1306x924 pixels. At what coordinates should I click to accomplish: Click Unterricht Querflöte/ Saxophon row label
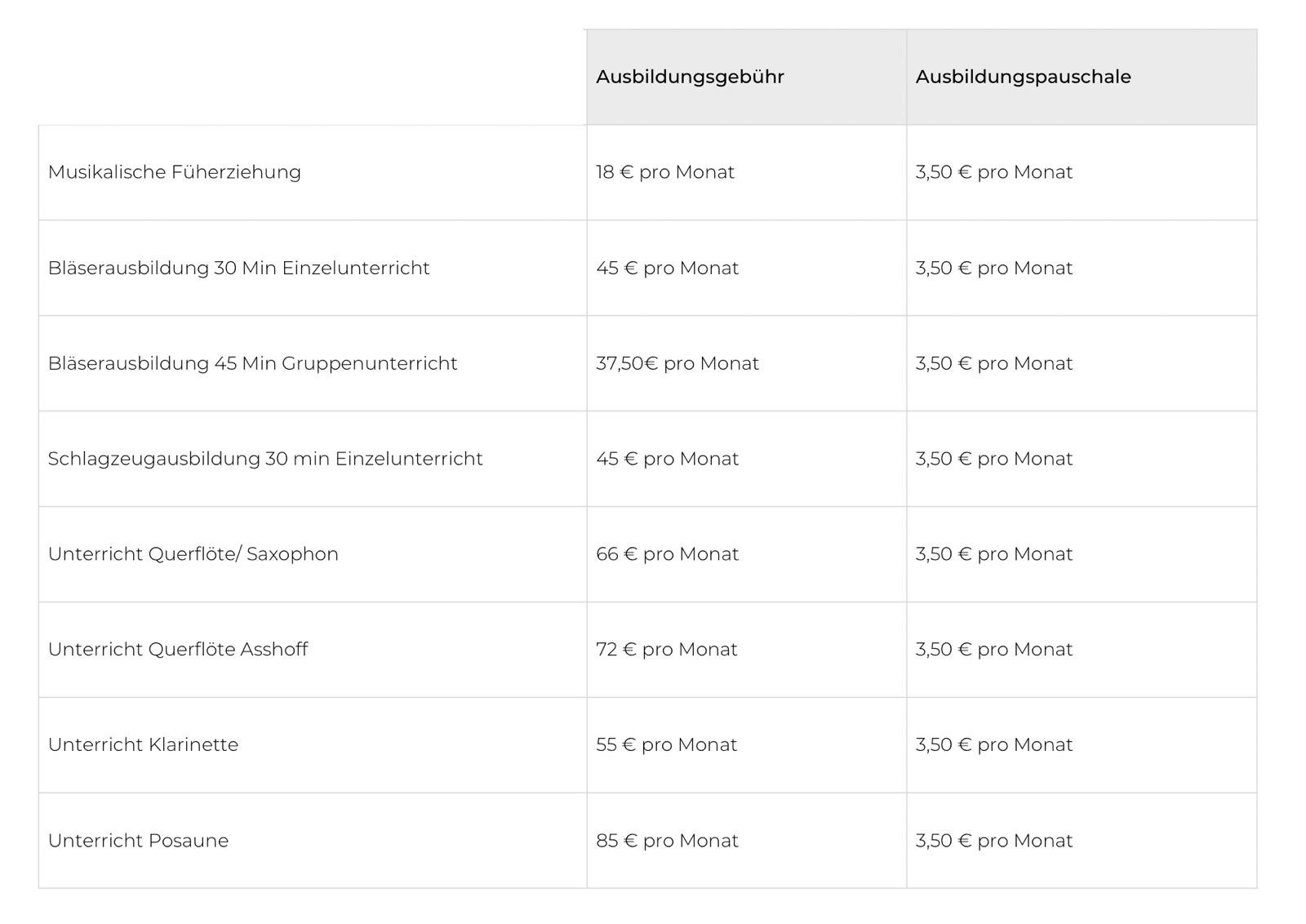click(x=193, y=554)
